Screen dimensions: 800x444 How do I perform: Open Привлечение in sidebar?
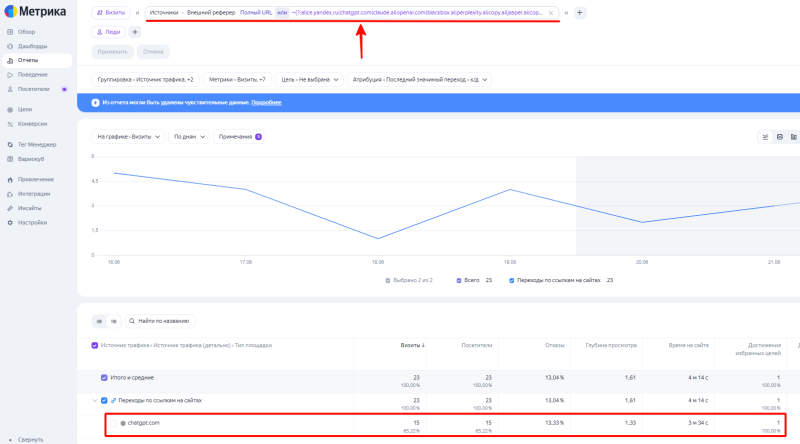coord(36,179)
